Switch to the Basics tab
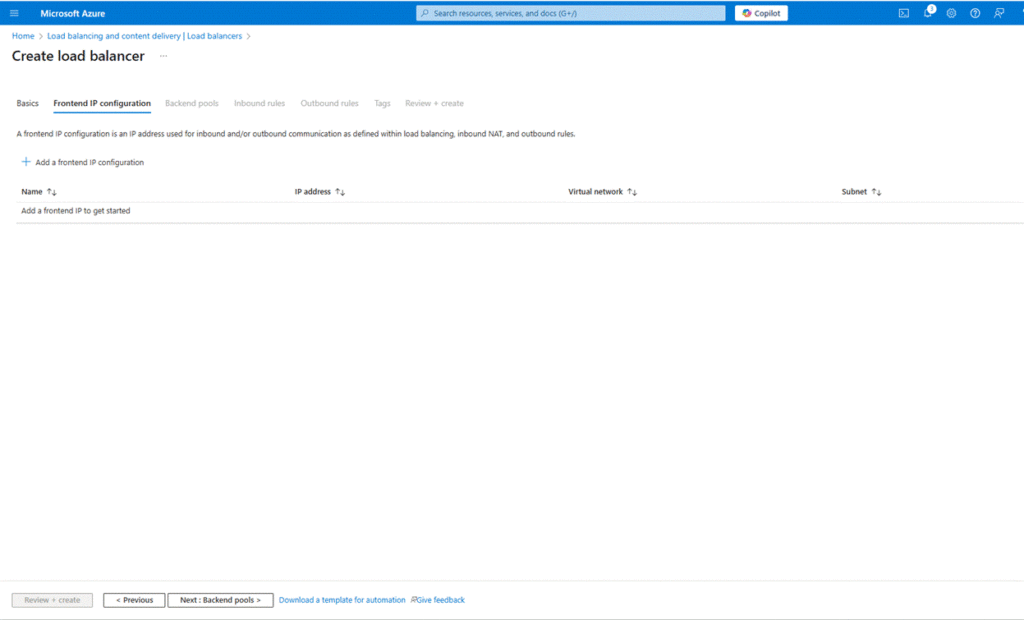1024x620 pixels. 27,103
